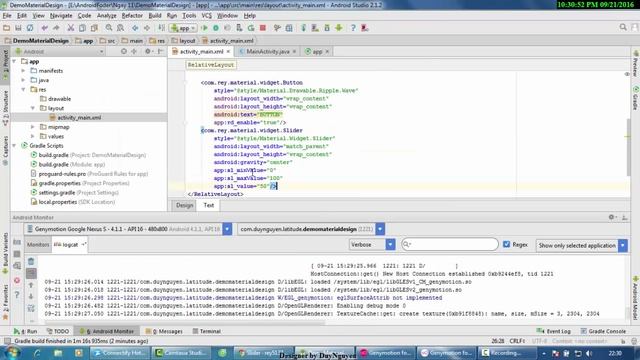This screenshot has height=360, width=640.
Task: Switch to the Design tab
Action: pyautogui.click(x=184, y=205)
